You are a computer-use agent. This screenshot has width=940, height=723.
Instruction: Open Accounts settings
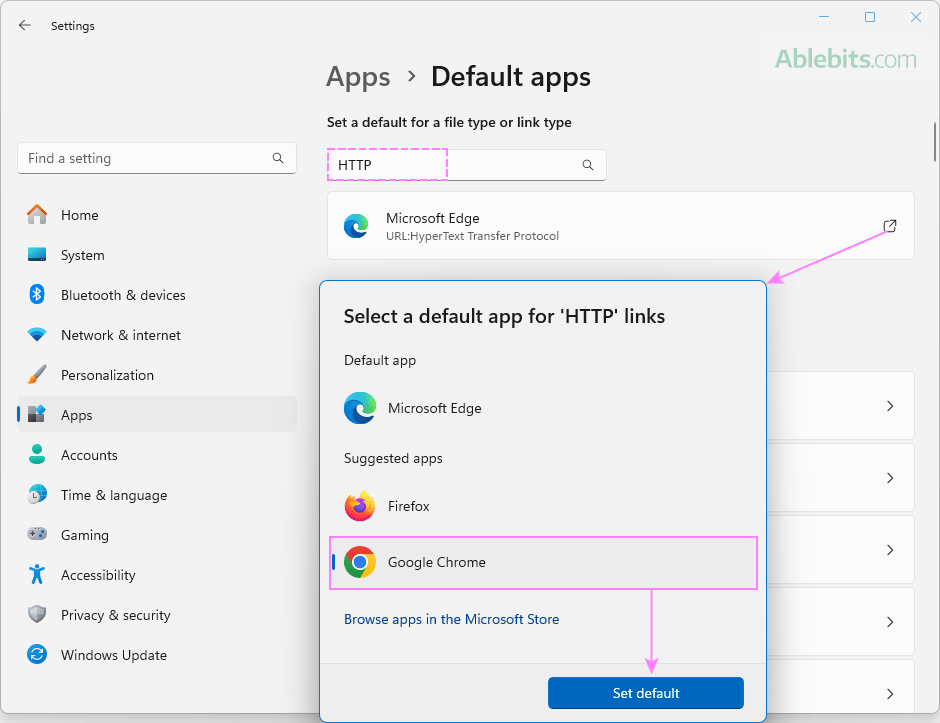click(156, 455)
